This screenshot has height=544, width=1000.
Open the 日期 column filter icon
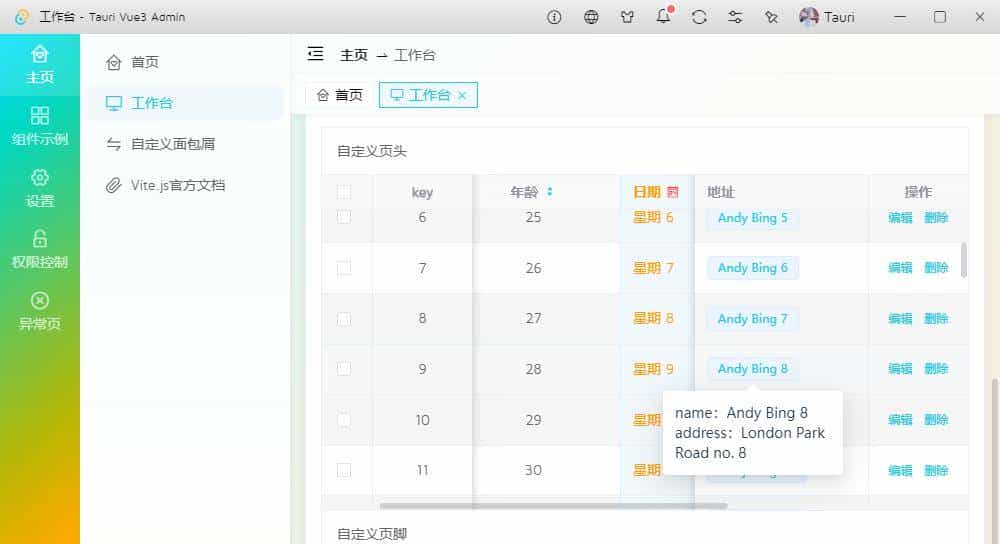click(x=673, y=192)
